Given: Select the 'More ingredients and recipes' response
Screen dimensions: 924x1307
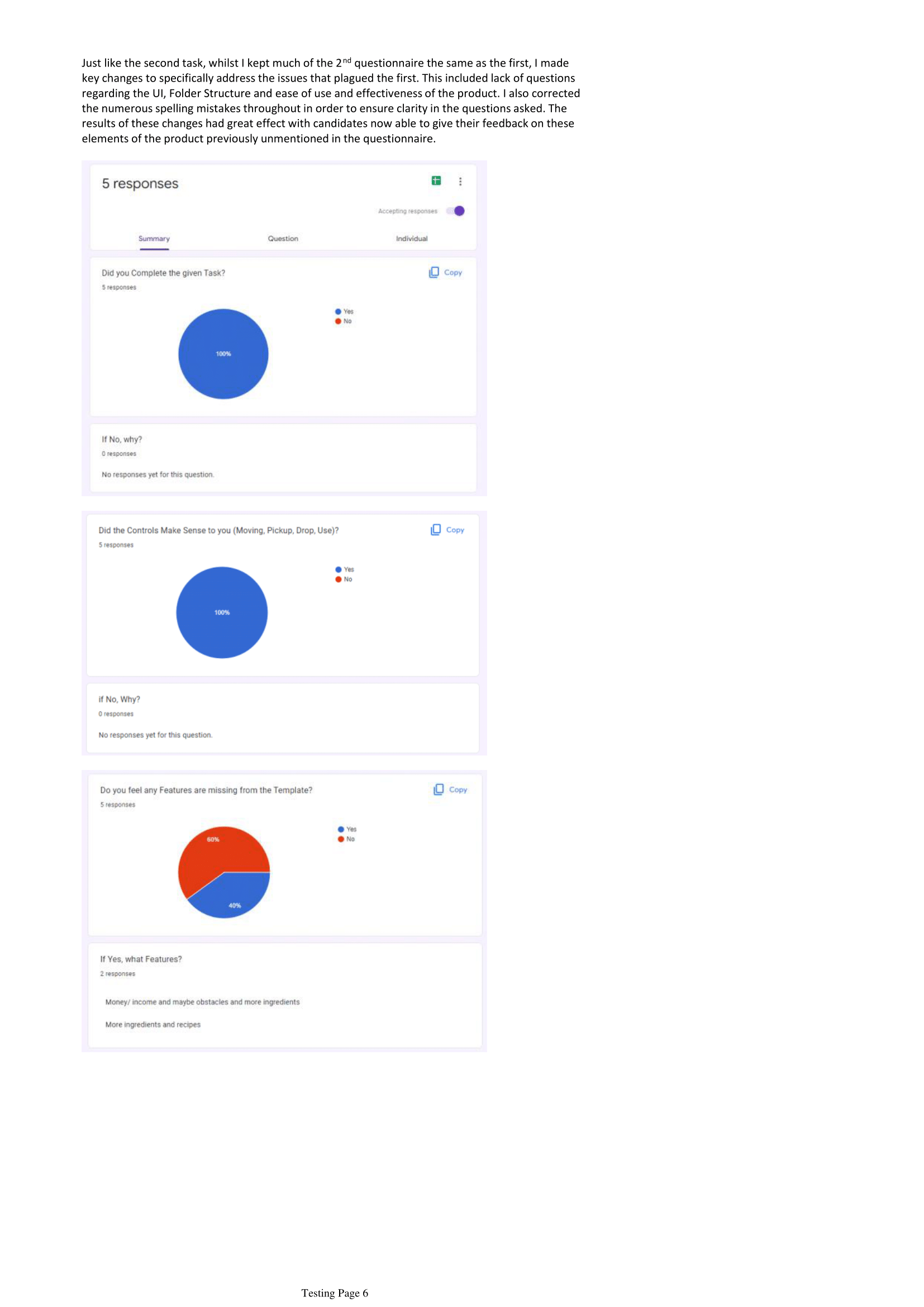Looking at the screenshot, I should (153, 1025).
